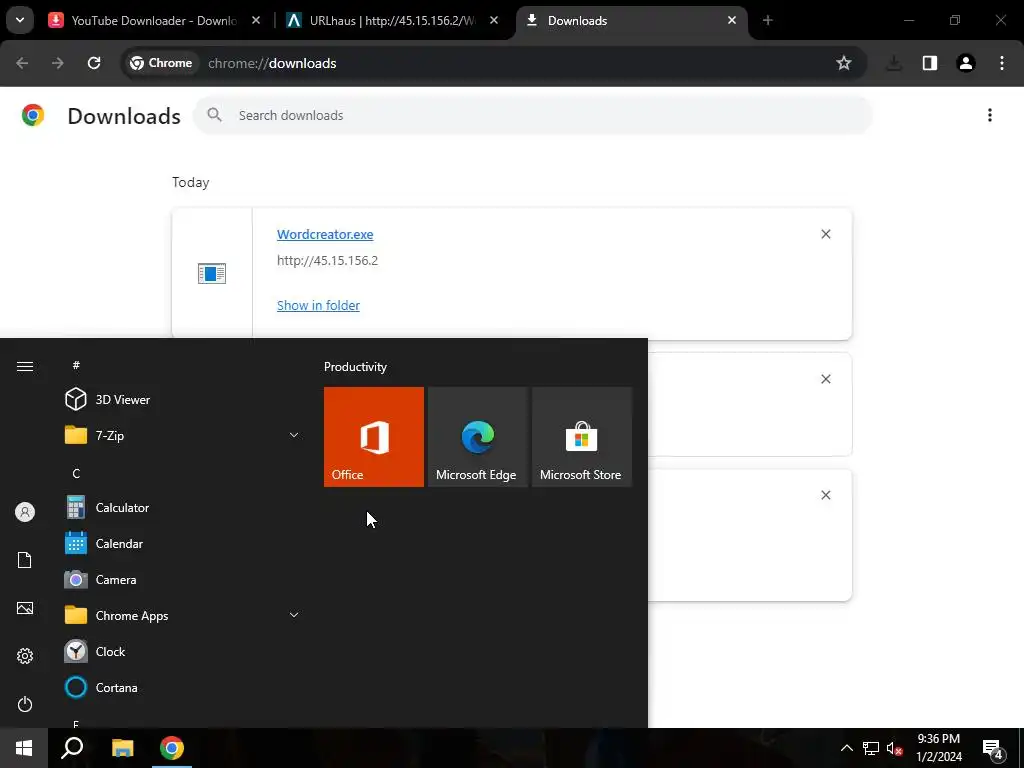Remove Wordcreator.exe from the list
1024x768 pixels.
(825, 234)
